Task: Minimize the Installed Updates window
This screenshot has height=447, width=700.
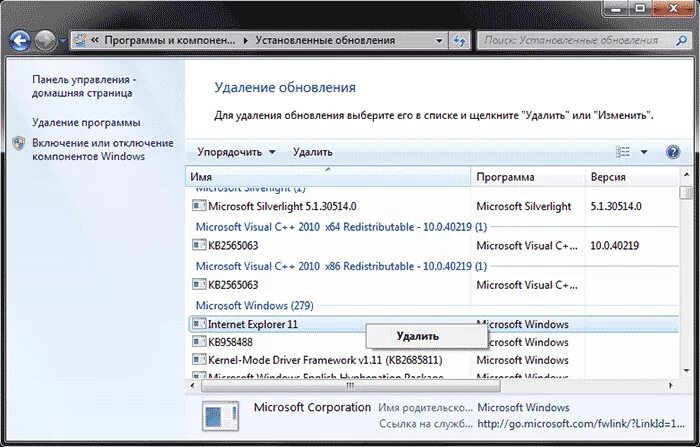Action: click(x=618, y=8)
